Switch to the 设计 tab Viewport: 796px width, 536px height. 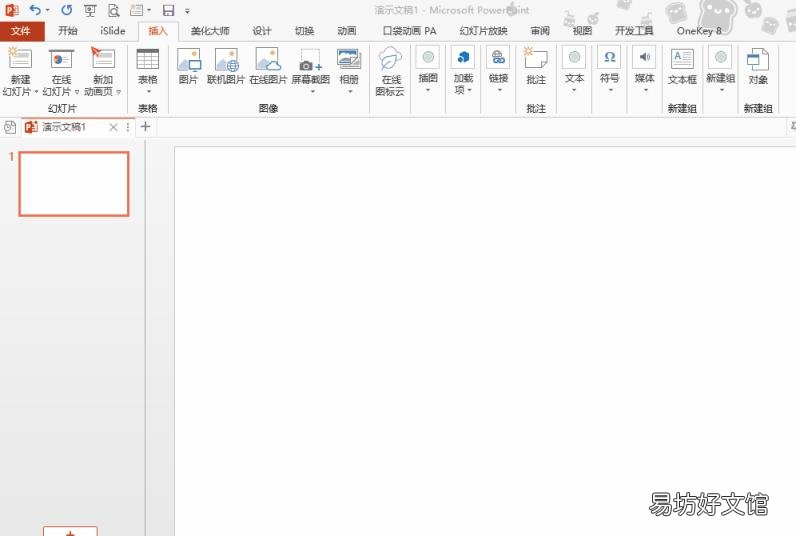point(262,31)
